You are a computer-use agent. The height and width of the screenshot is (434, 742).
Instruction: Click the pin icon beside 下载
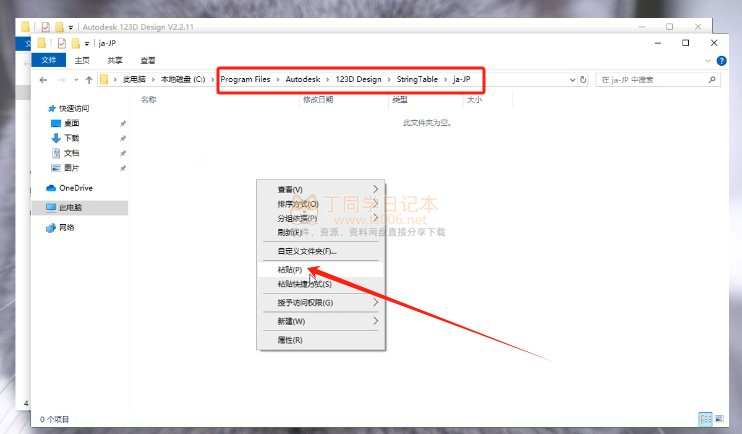[x=123, y=139]
